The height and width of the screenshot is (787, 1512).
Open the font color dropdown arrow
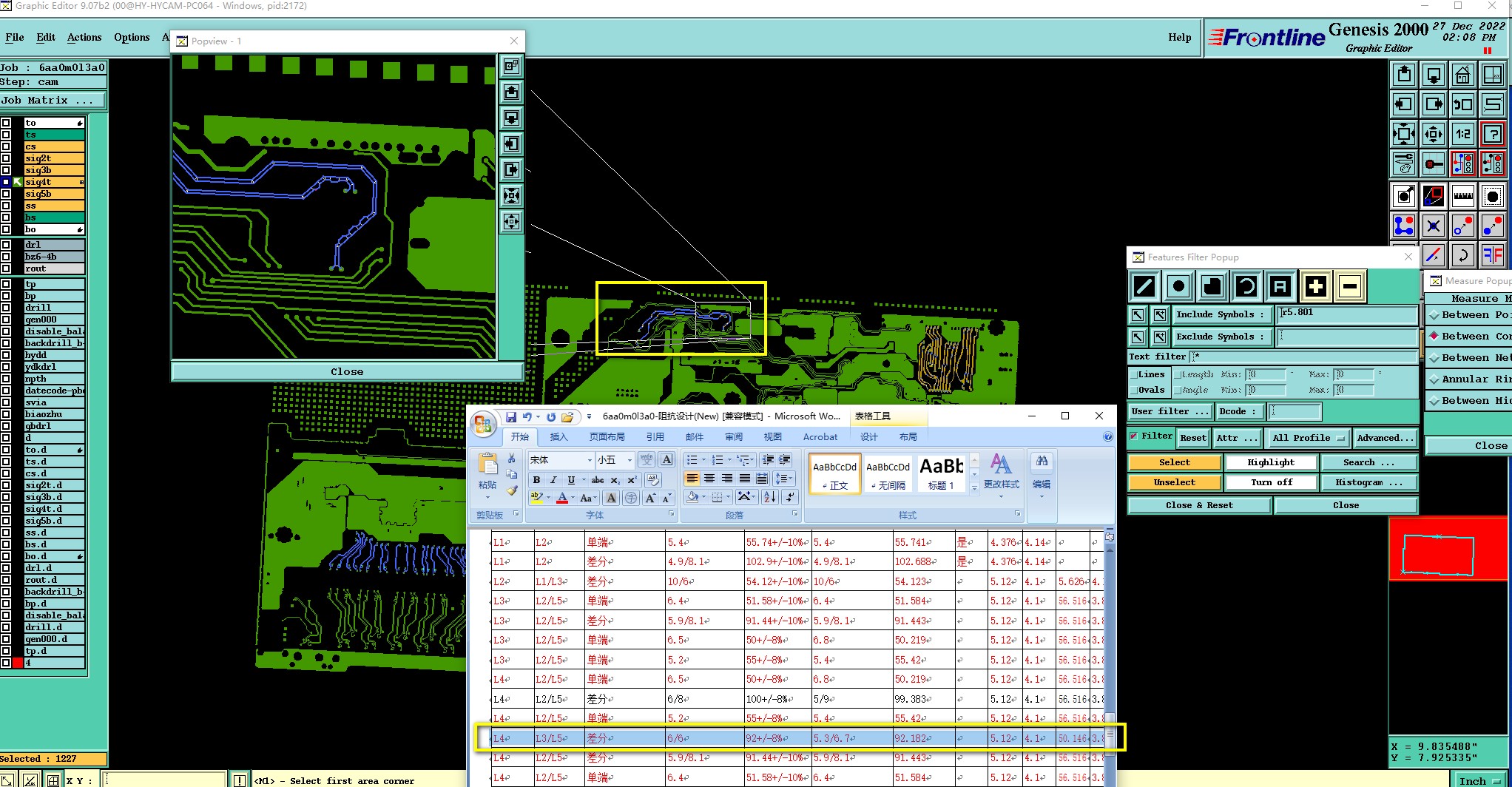pyautogui.click(x=573, y=498)
